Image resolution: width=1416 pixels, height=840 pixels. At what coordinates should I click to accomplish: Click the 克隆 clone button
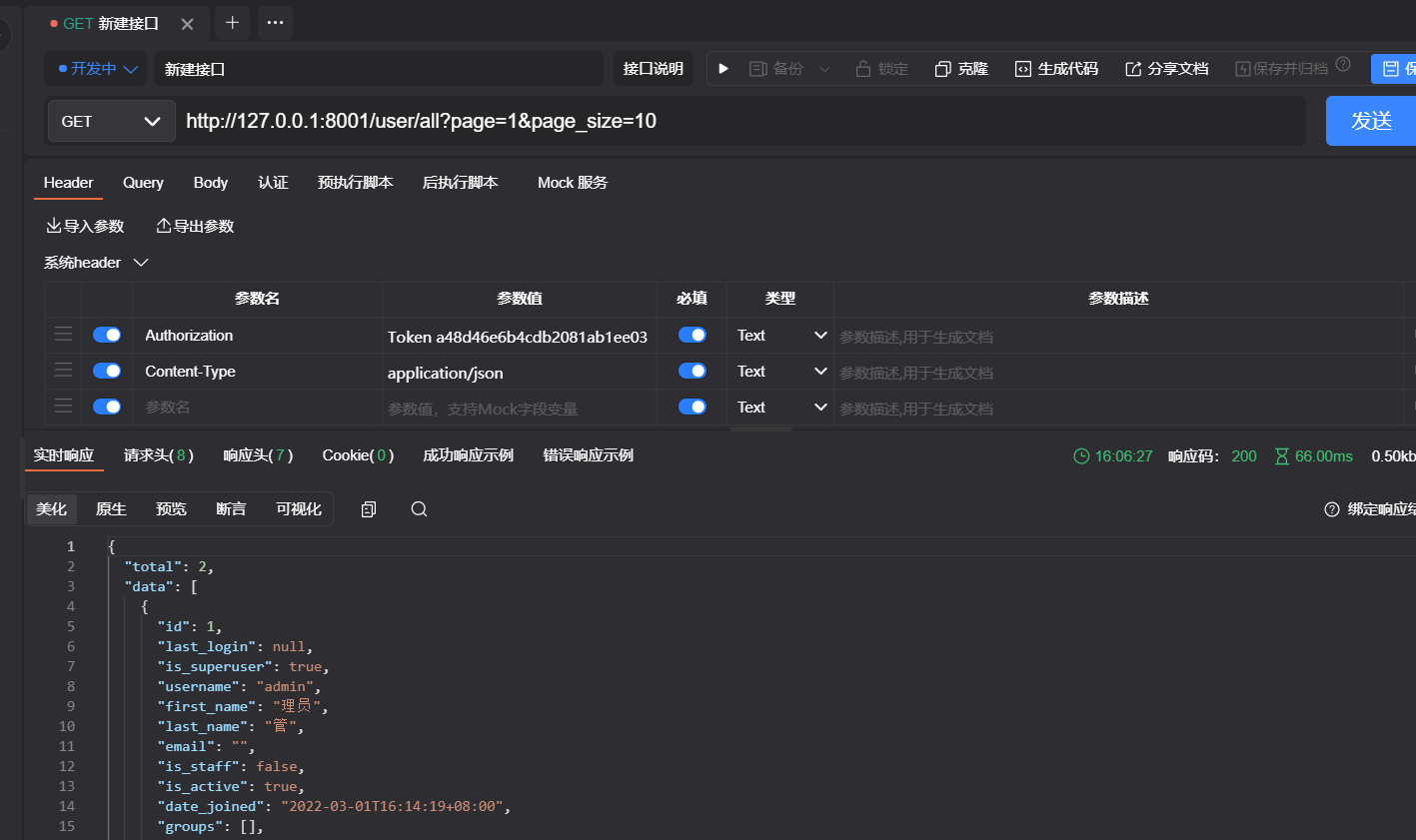tap(961, 68)
